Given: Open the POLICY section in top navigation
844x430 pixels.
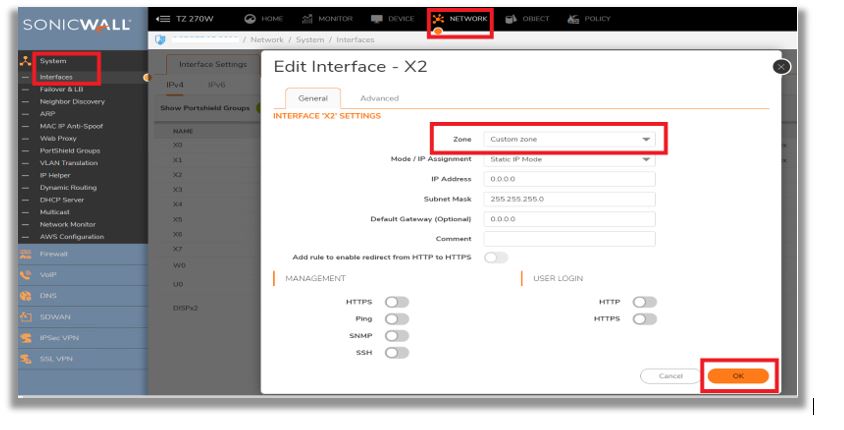Looking at the screenshot, I should point(589,19).
